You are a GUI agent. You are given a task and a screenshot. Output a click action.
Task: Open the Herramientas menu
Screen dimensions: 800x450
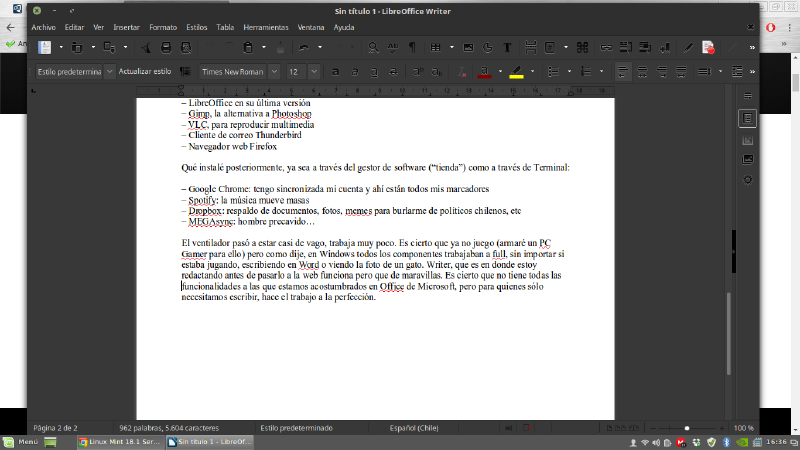click(266, 28)
